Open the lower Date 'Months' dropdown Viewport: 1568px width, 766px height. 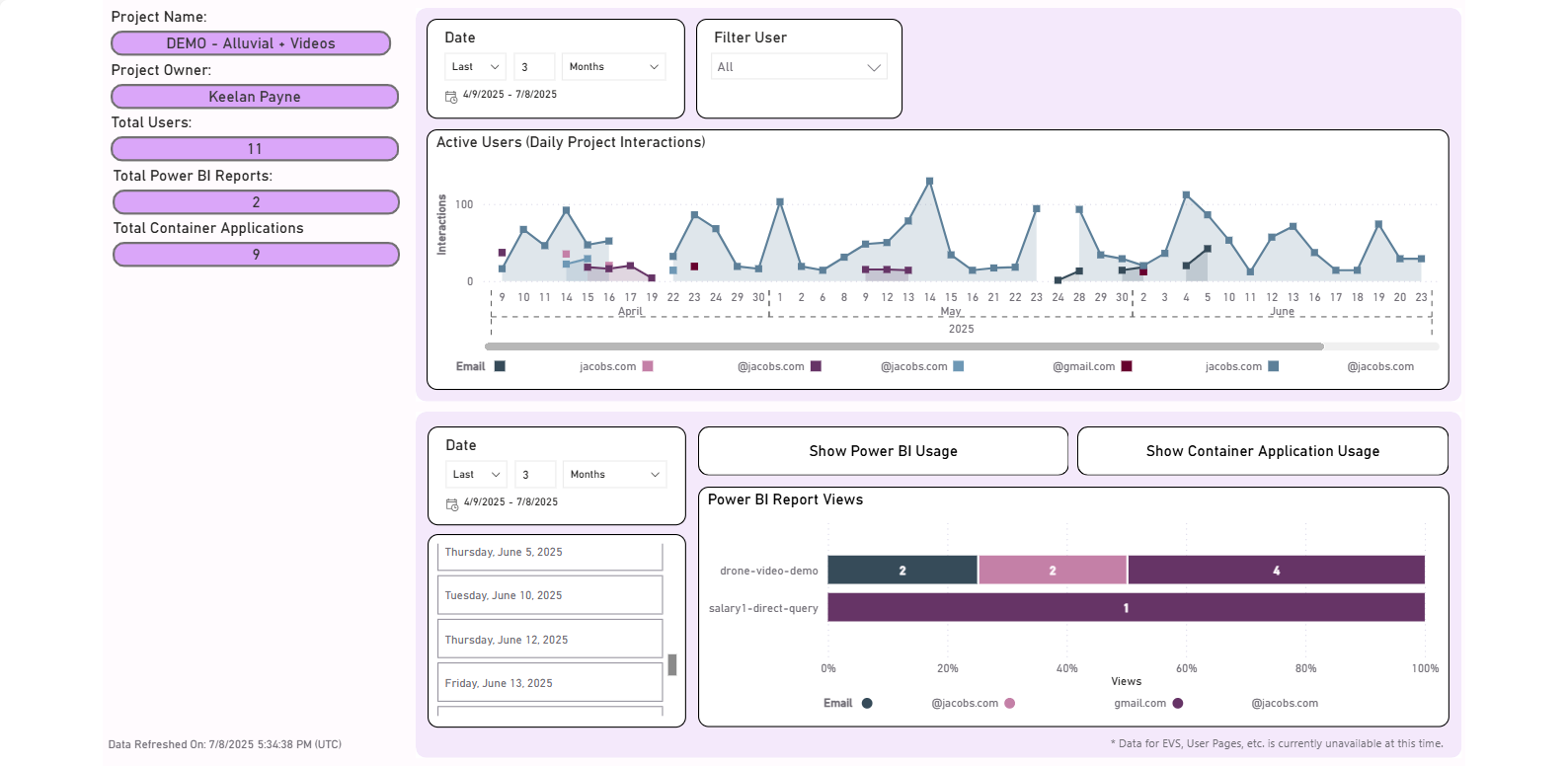pyautogui.click(x=614, y=475)
